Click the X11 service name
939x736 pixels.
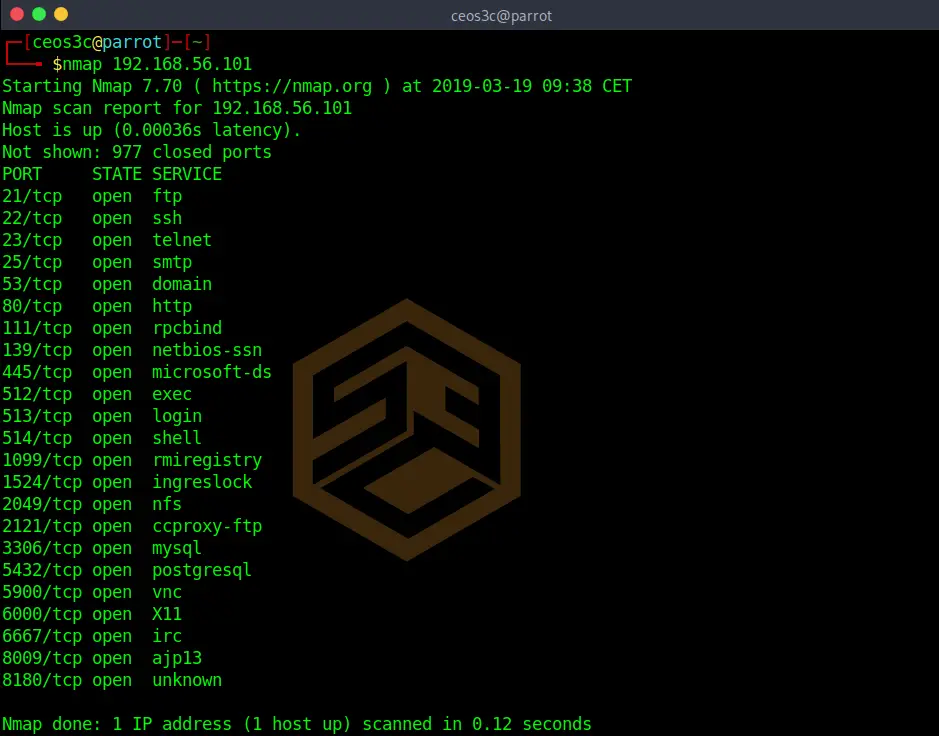pyautogui.click(x=167, y=614)
